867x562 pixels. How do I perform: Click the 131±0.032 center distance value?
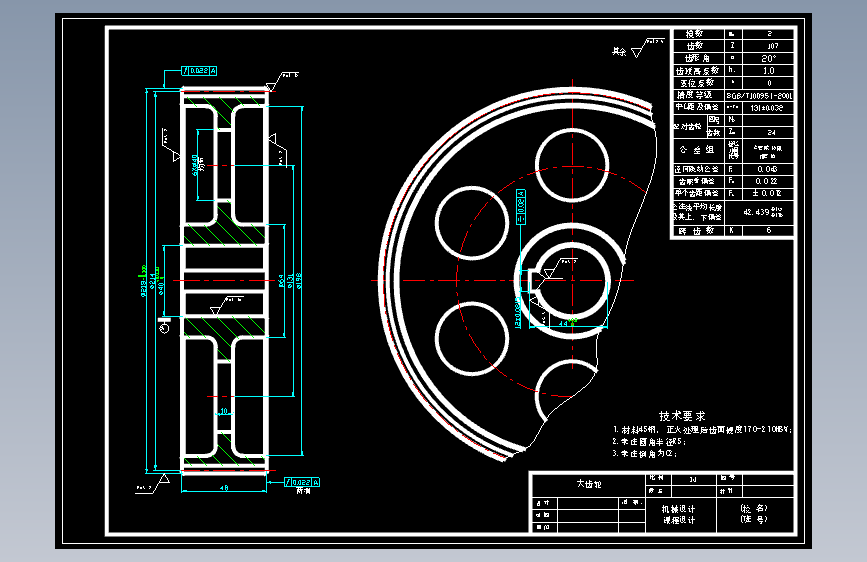tap(766, 108)
